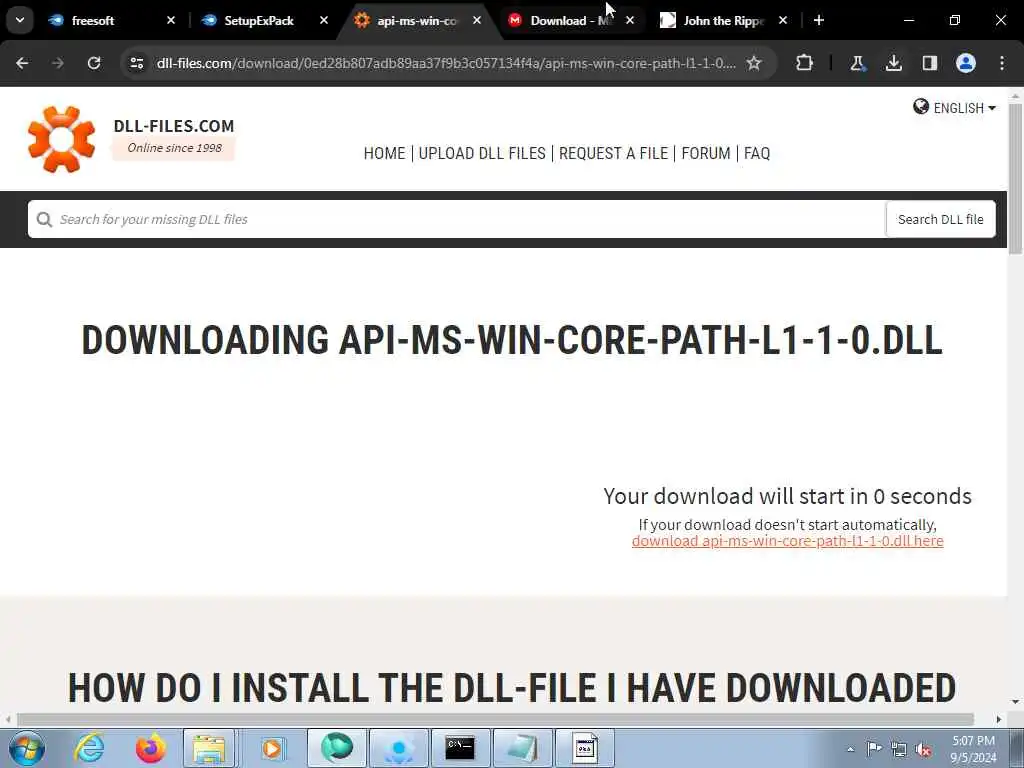Toggle the browser side panel
This screenshot has height=768, width=1024.
click(x=929, y=63)
